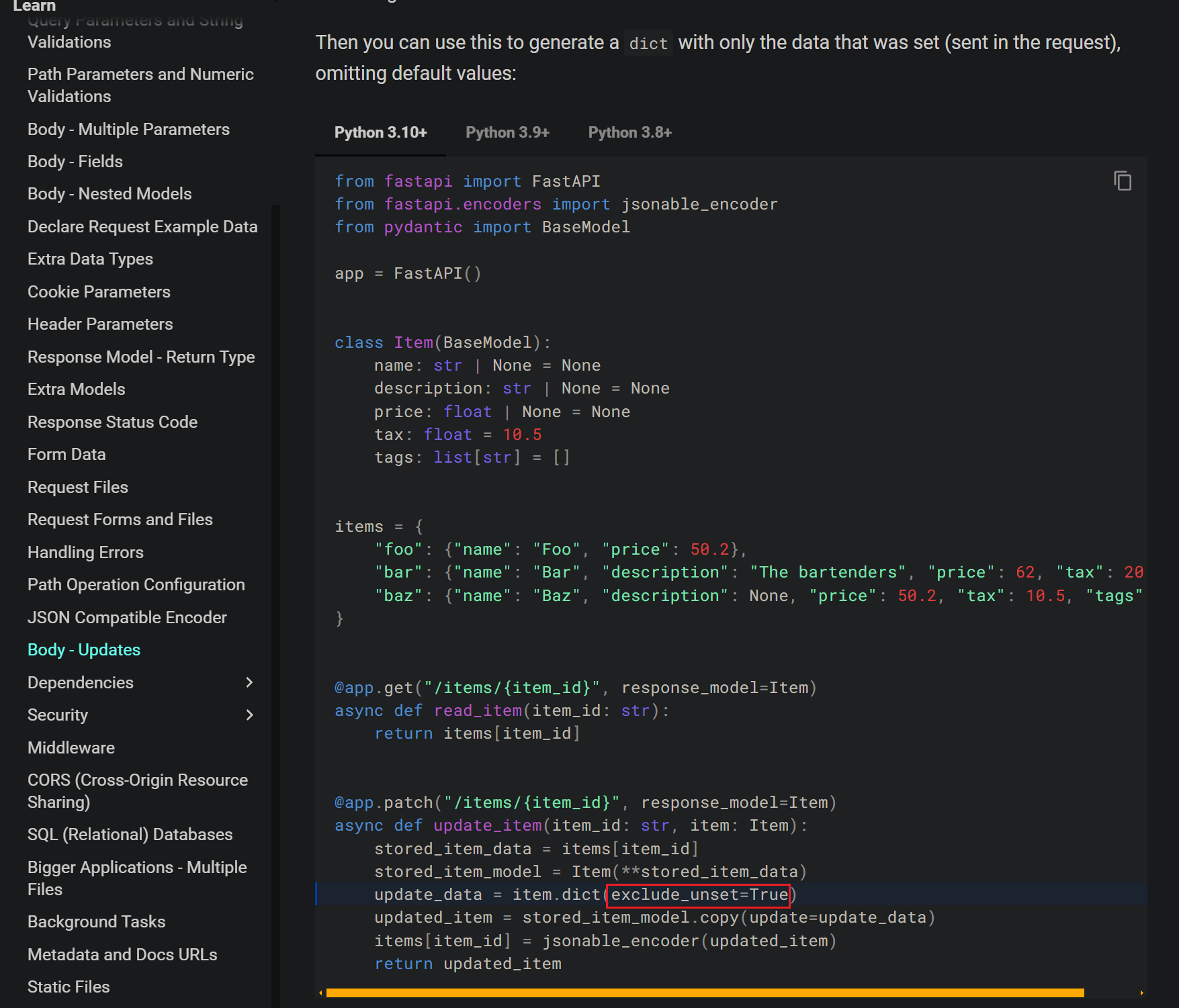This screenshot has height=1008, width=1179.
Task: Switch to the Python 3.8+ tab
Action: [x=629, y=132]
